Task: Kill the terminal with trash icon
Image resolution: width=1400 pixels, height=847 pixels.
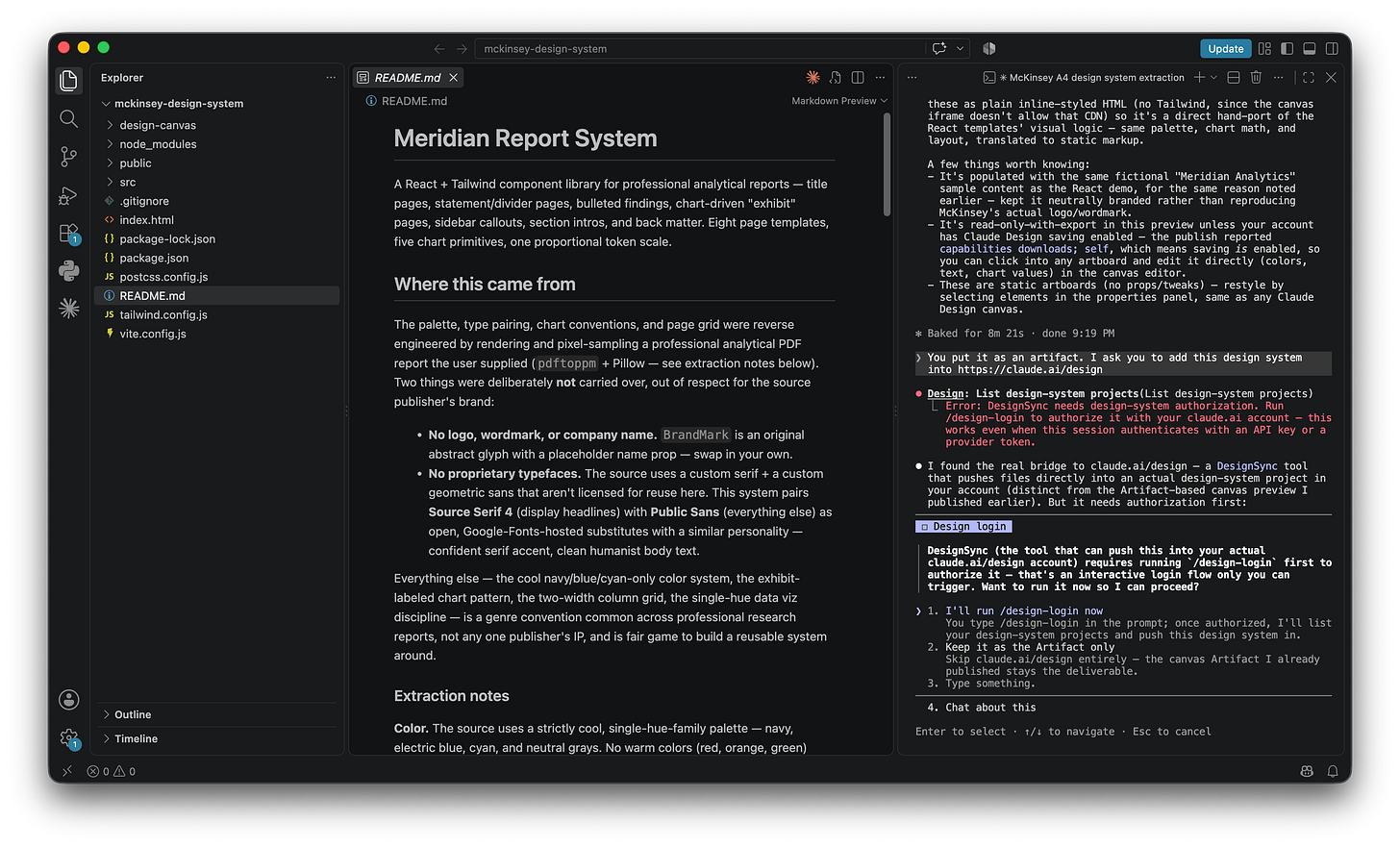Action: [1256, 77]
